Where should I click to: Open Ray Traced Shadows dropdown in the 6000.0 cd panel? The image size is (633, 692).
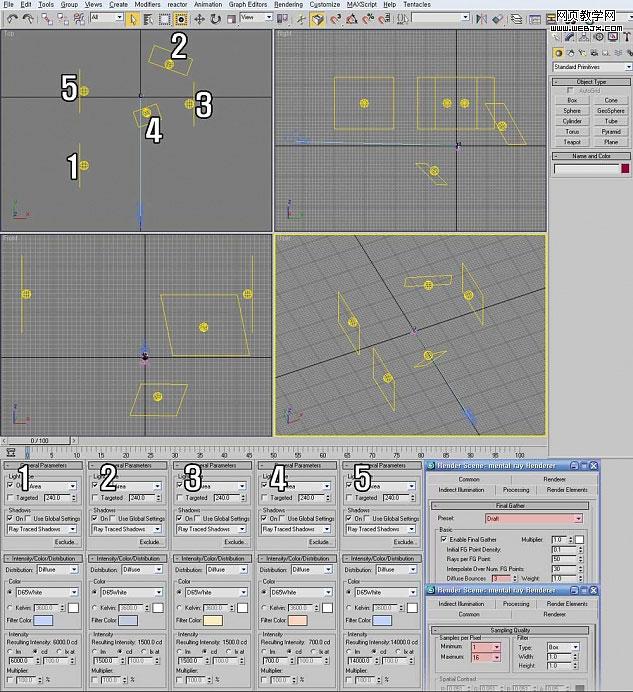(42, 529)
